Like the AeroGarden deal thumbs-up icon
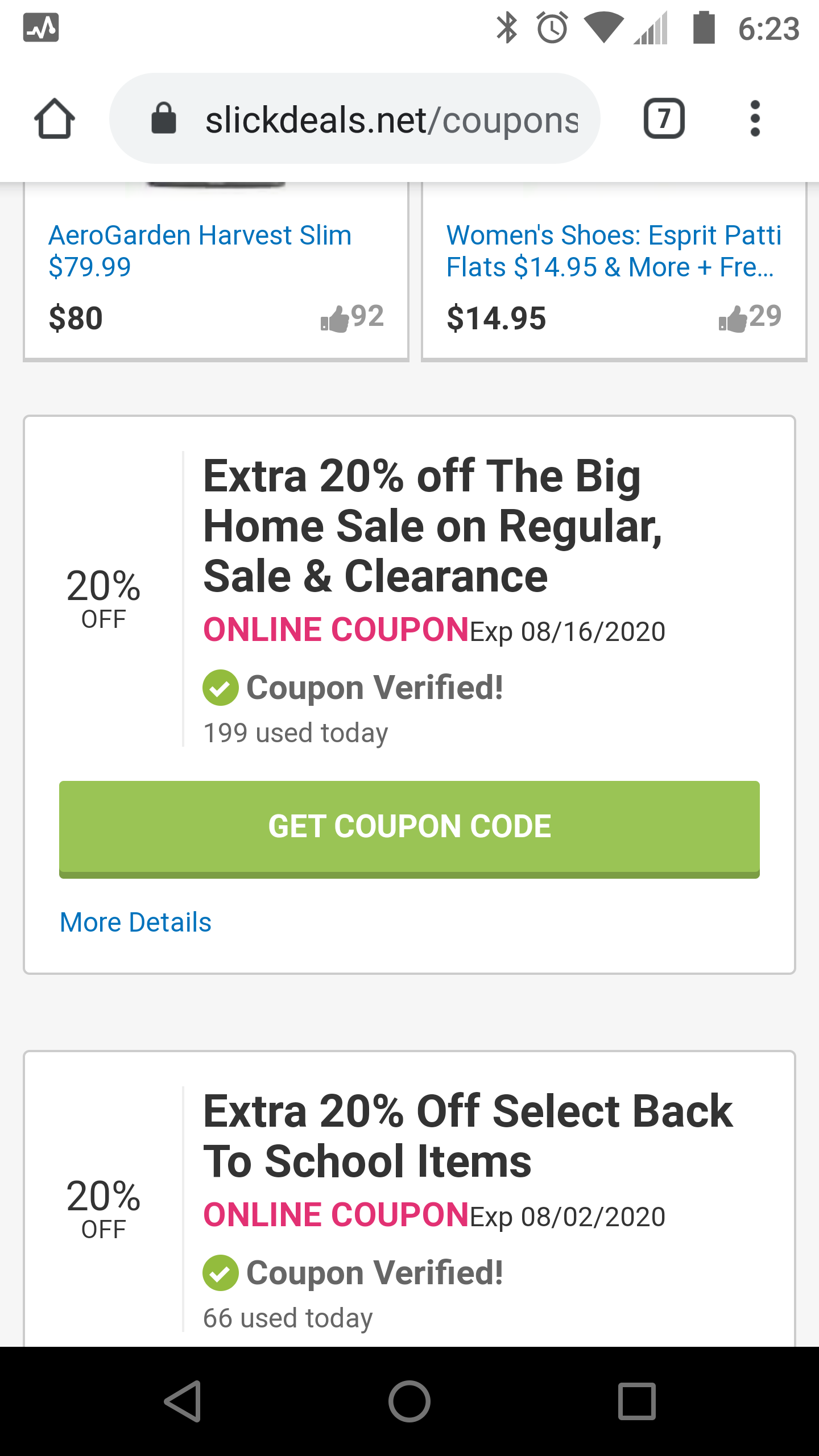This screenshot has width=819, height=1456. [334, 318]
